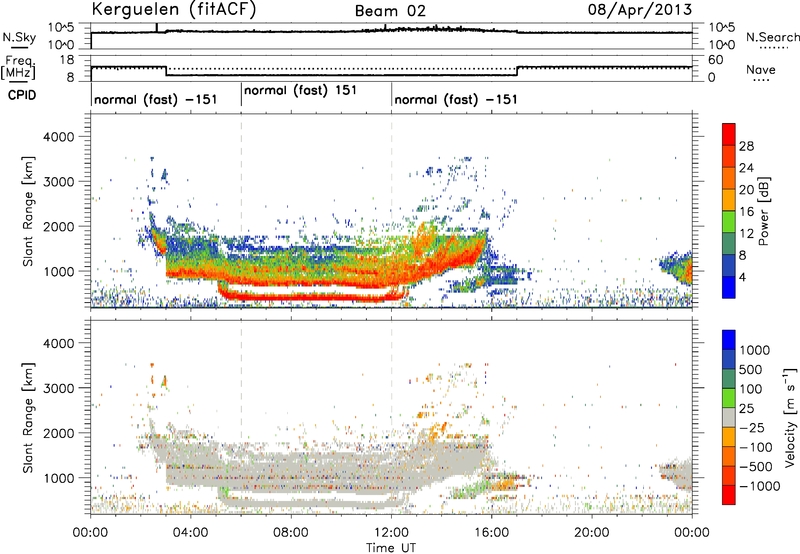Click the '08:00' time tick label

(291, 533)
